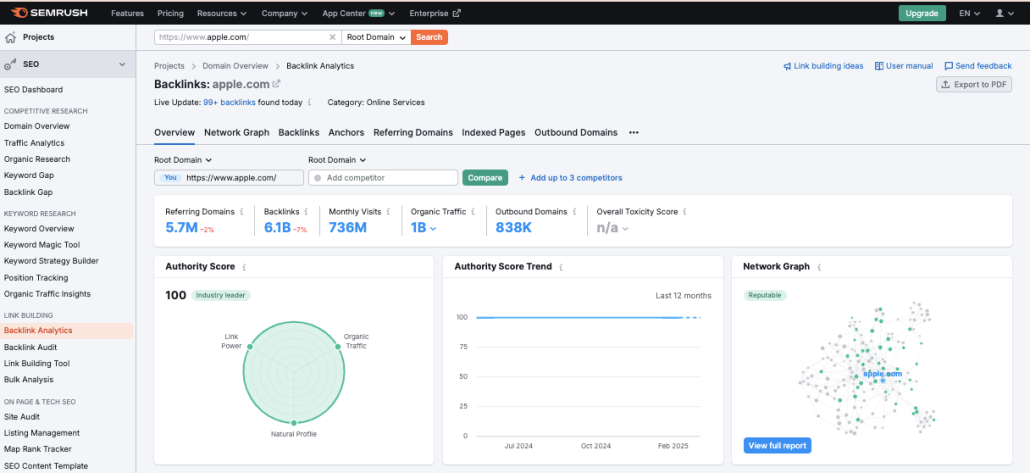
Task: Open the Projects home icon
Action: point(11,37)
